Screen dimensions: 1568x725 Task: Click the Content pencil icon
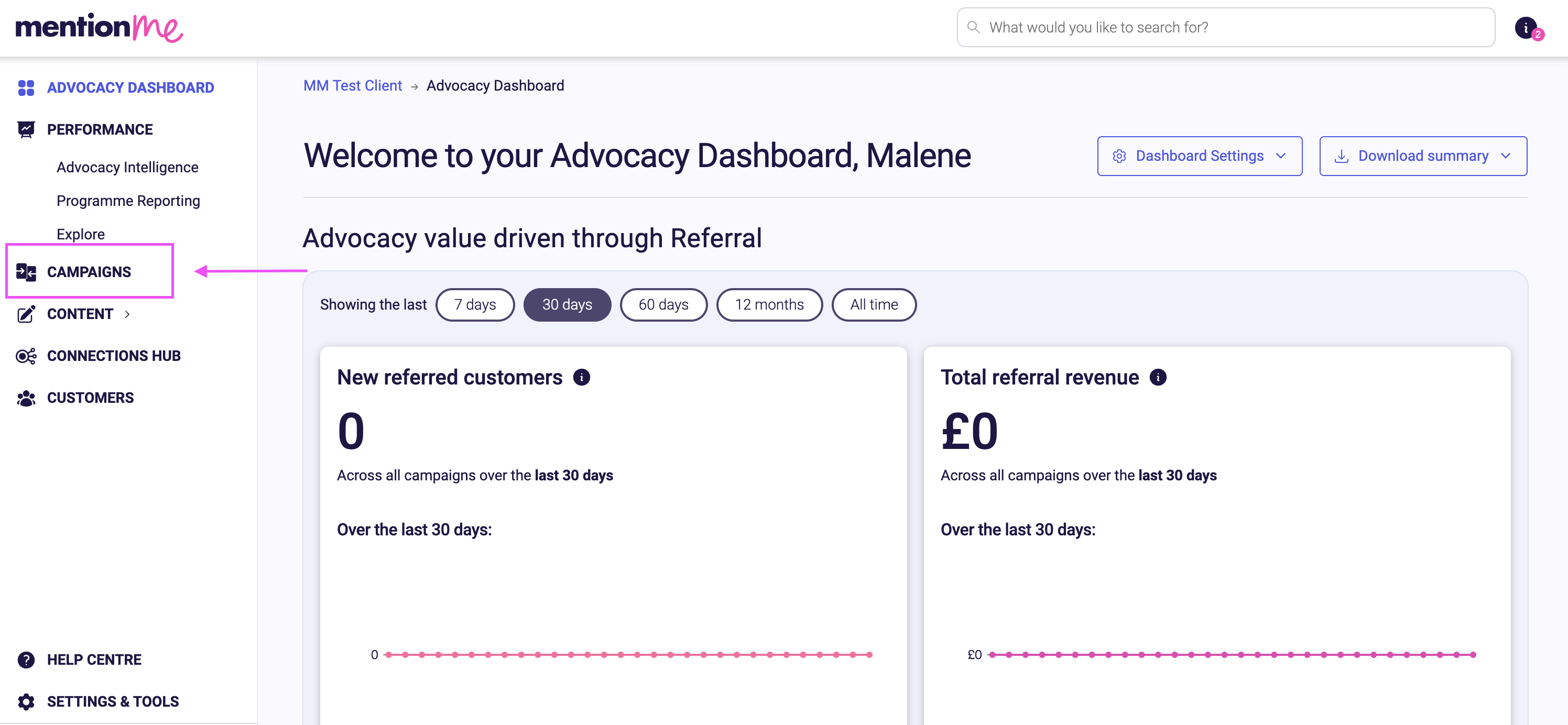[26, 314]
